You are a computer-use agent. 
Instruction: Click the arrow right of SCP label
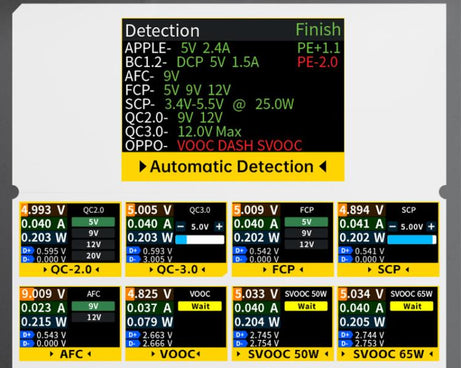tap(407, 270)
